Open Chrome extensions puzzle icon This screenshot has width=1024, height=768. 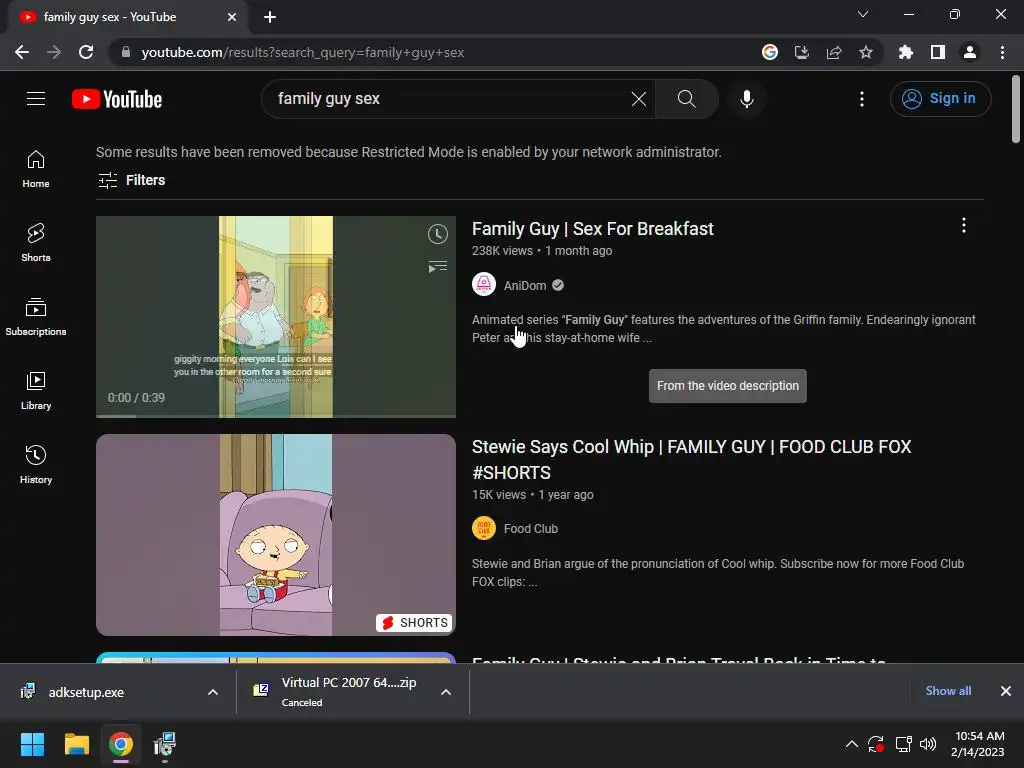[x=906, y=52]
